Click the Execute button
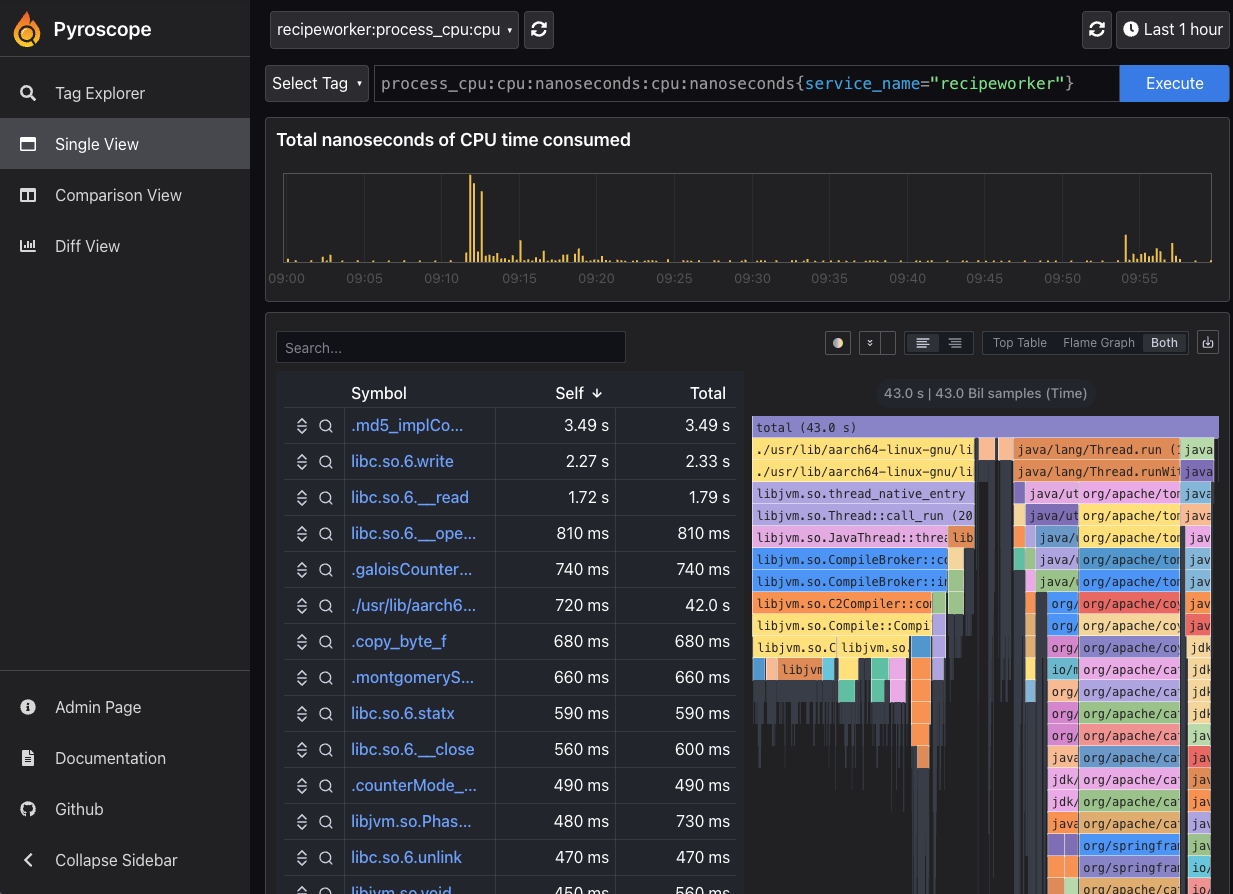 (x=1174, y=84)
